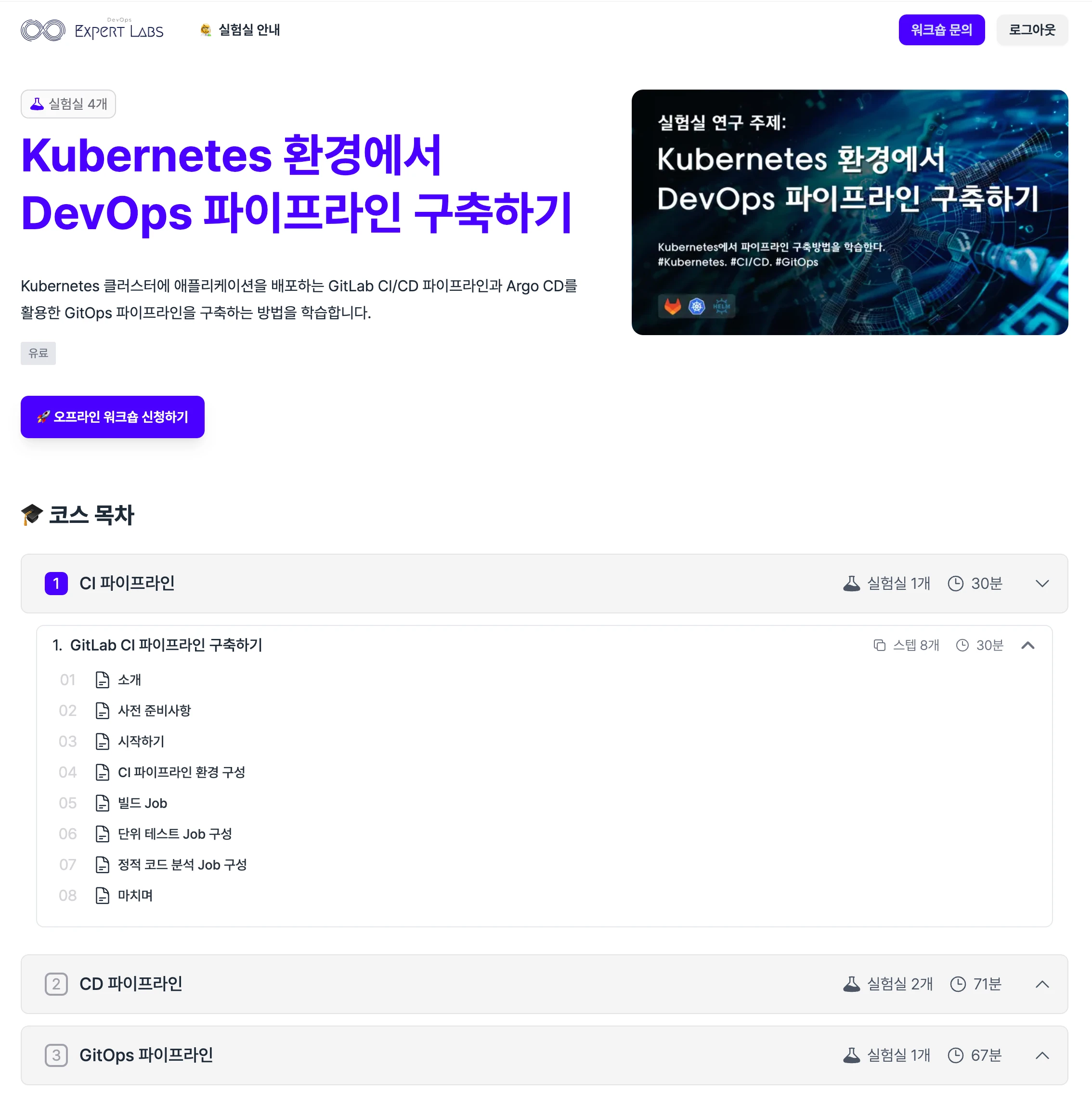The image size is (1092, 1118).
Task: Toggle the chevron on GitOps 파이프라인 row
Action: (x=1042, y=1055)
